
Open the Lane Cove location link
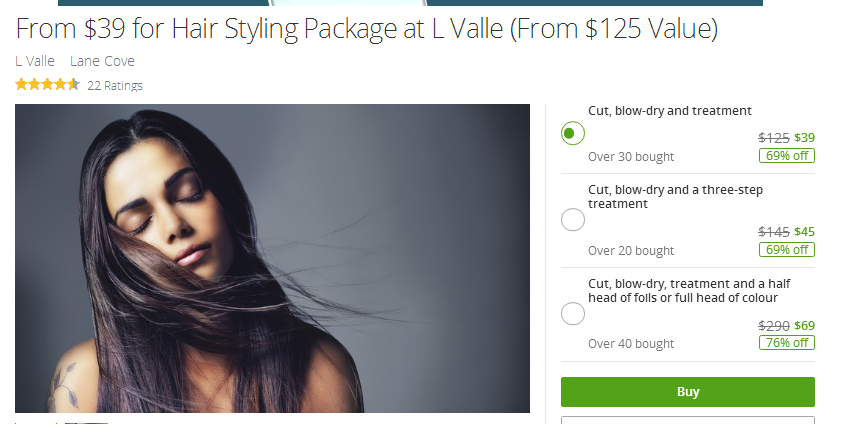coord(102,61)
